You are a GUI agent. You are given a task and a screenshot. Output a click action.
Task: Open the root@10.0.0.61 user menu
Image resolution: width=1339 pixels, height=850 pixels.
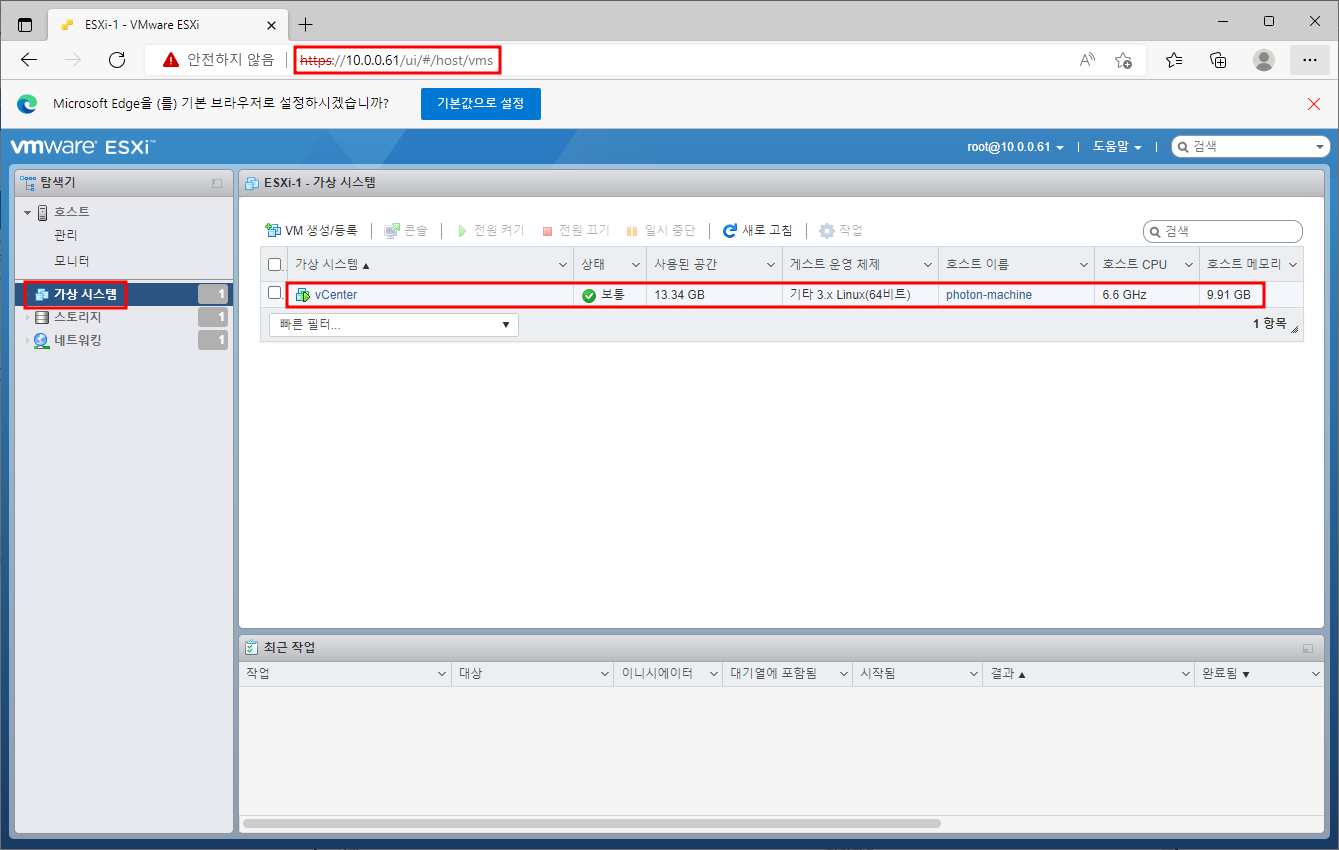(1015, 147)
